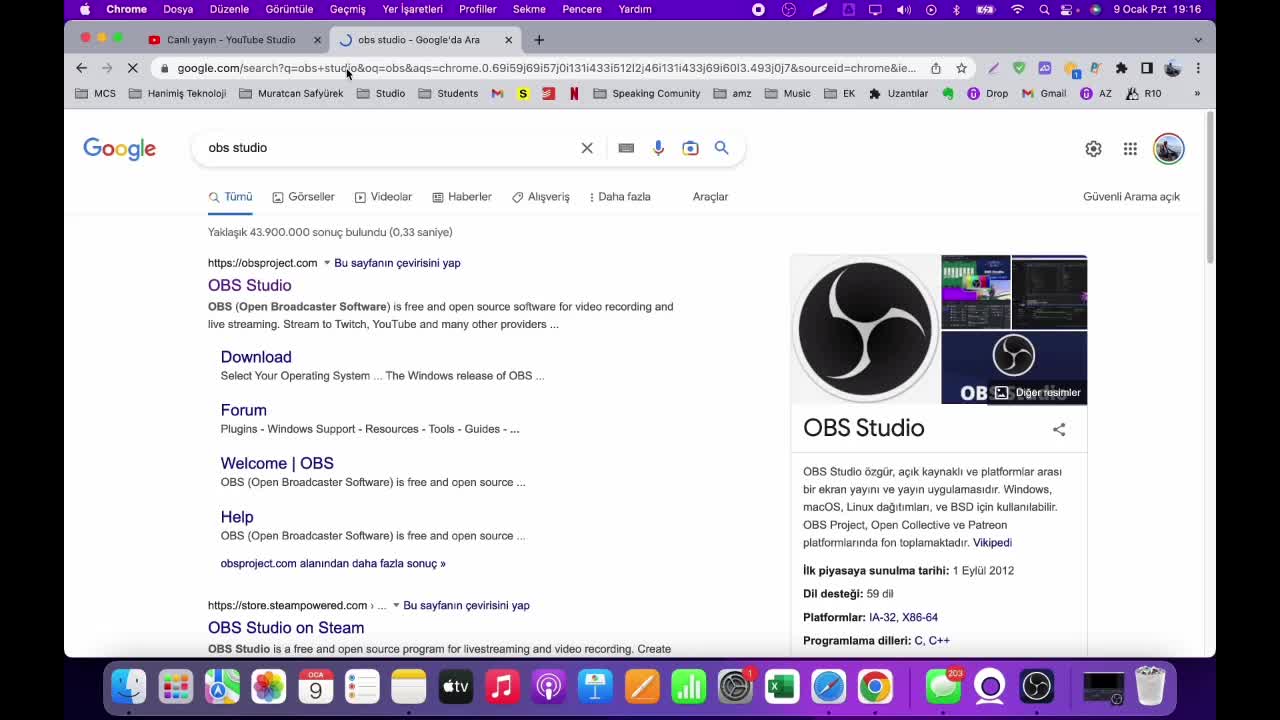Search by image with camera icon
This screenshot has height=720, width=1280.
click(690, 148)
